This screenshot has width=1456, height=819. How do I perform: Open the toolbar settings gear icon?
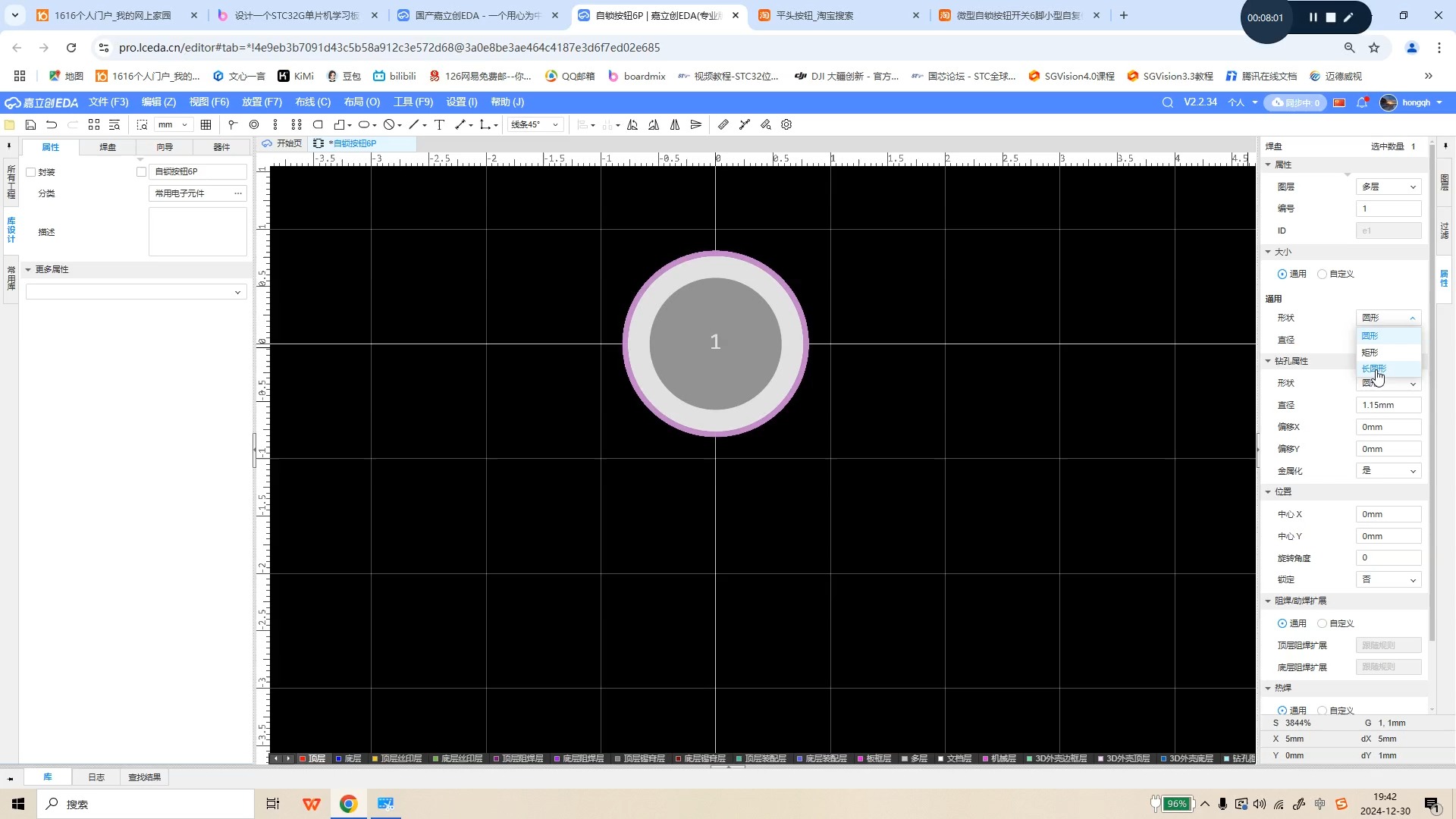(786, 124)
